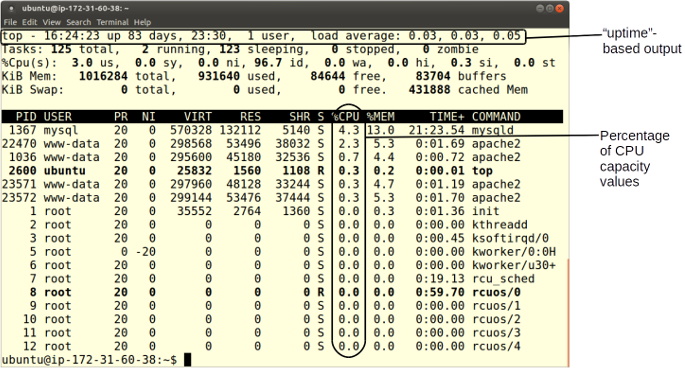
Task: Click the terminal title bar icon
Action: point(11,8)
